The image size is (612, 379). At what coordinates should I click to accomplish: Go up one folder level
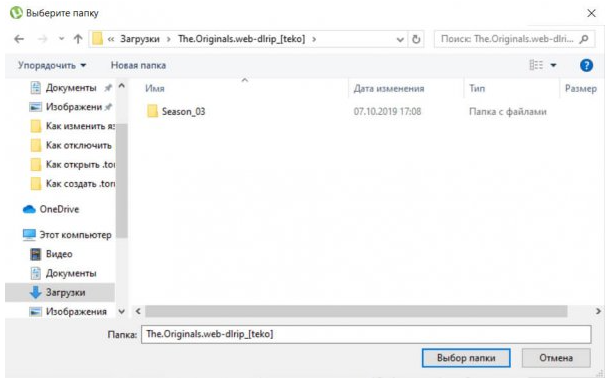pyautogui.click(x=78, y=39)
